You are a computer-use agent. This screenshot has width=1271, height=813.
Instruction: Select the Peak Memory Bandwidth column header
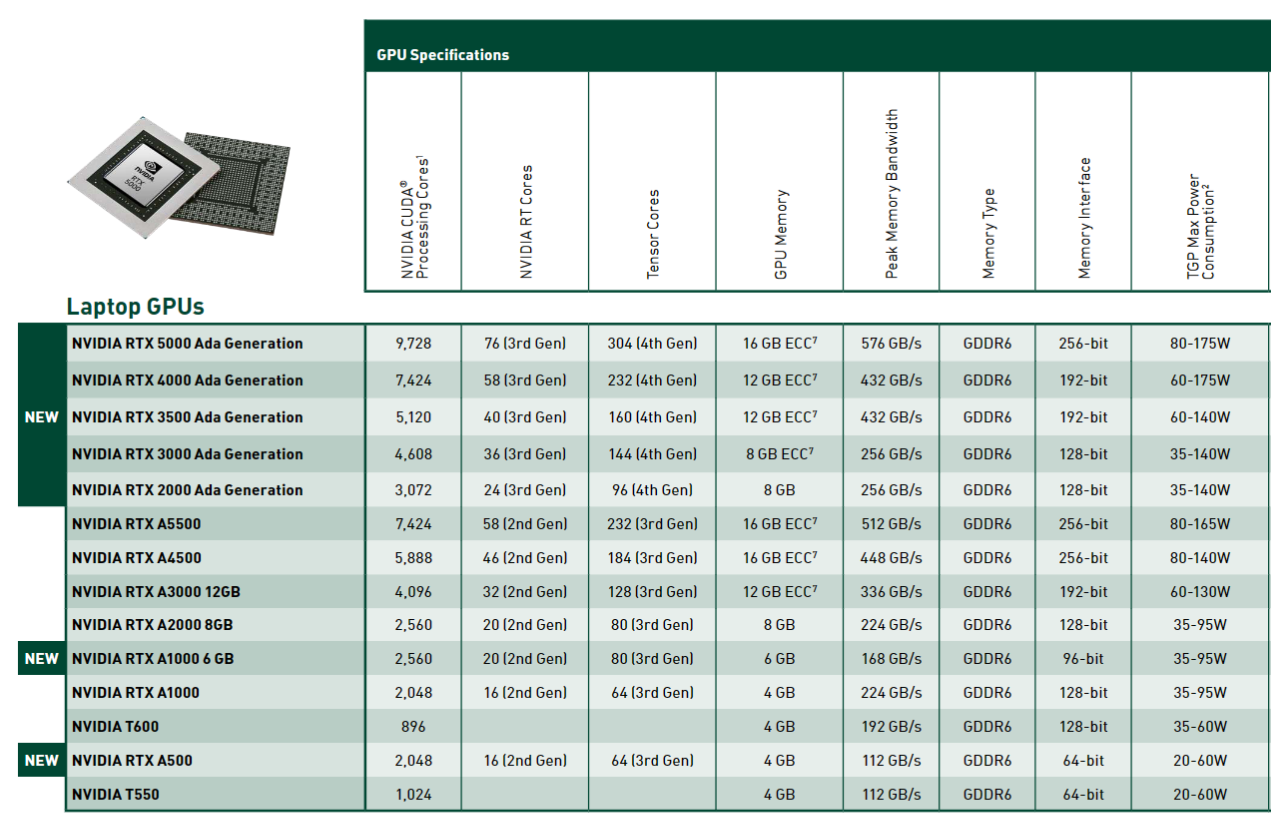click(892, 193)
